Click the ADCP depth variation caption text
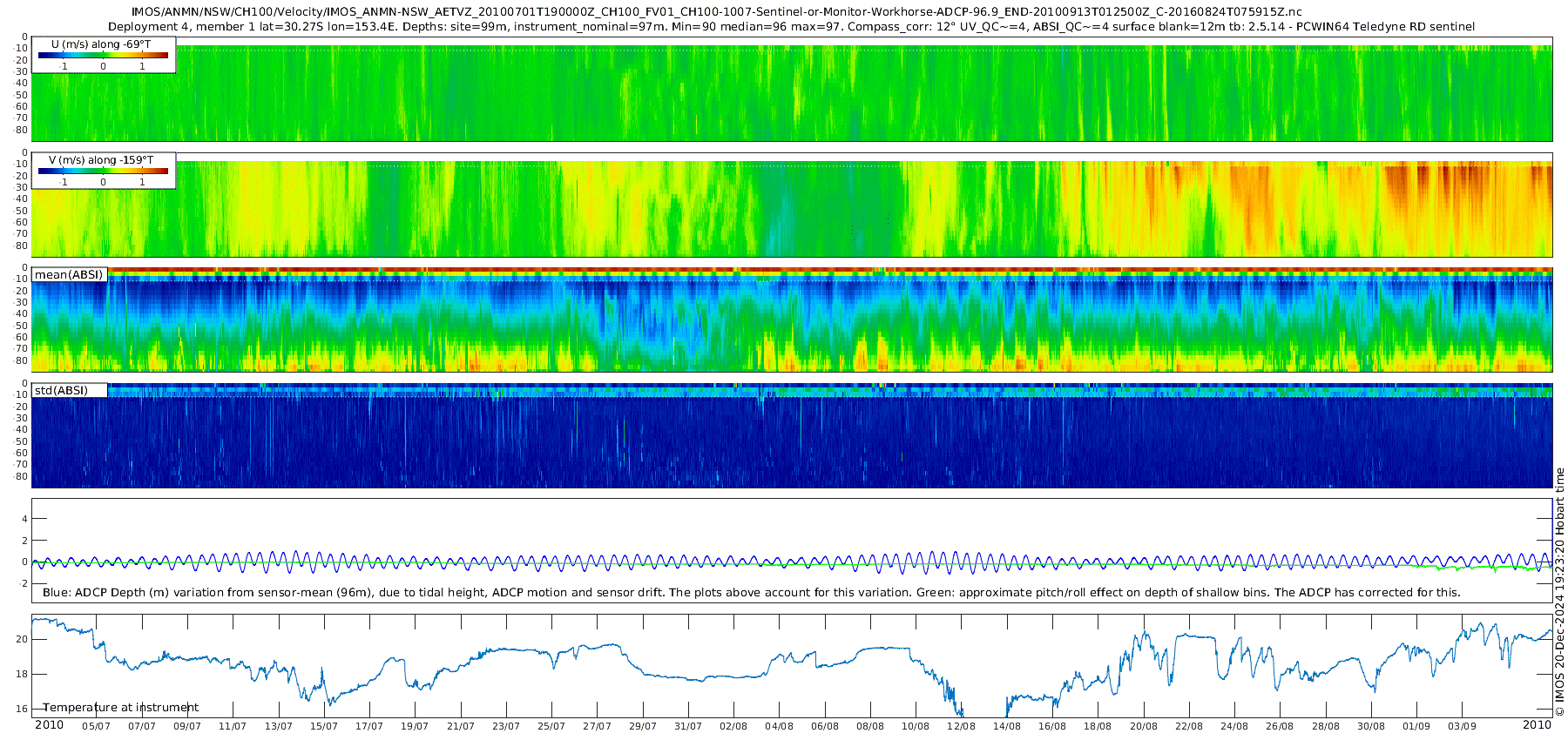The height and width of the screenshot is (740, 1568). click(751, 593)
